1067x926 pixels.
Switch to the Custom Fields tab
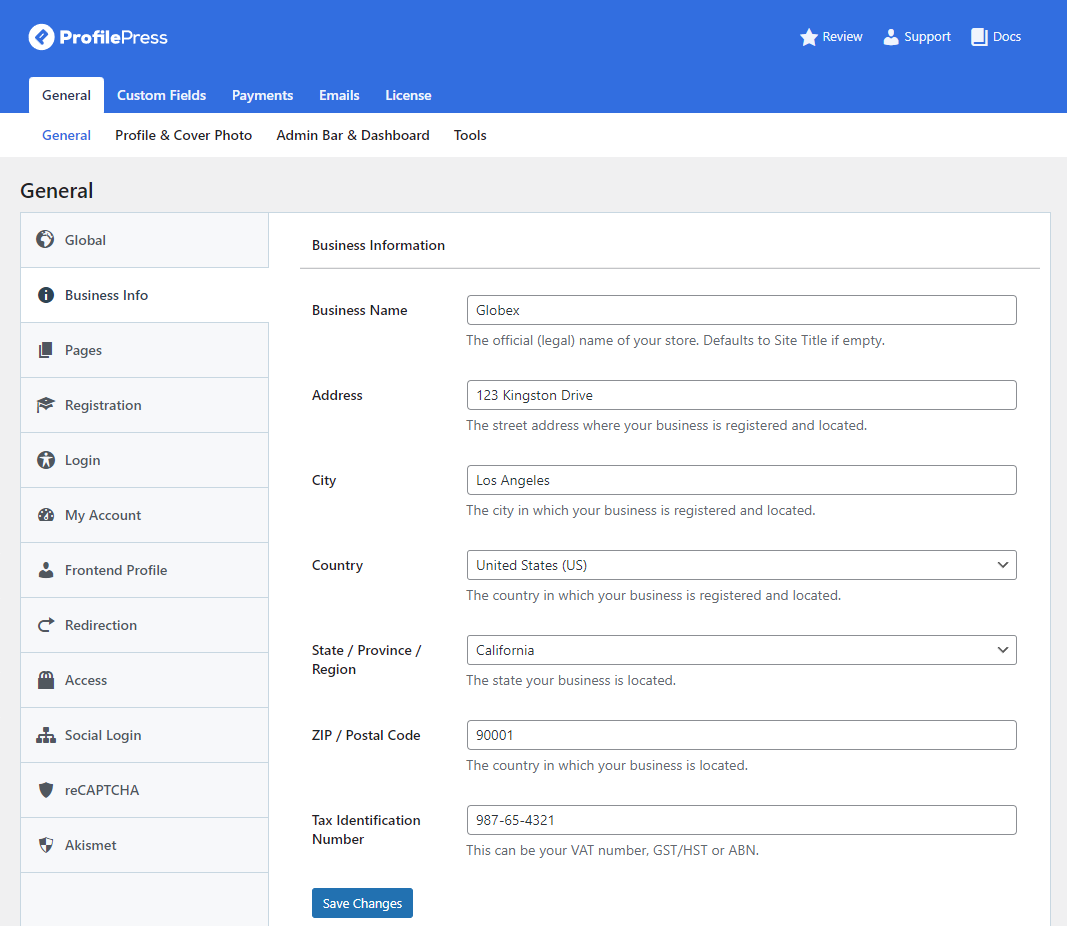(161, 95)
